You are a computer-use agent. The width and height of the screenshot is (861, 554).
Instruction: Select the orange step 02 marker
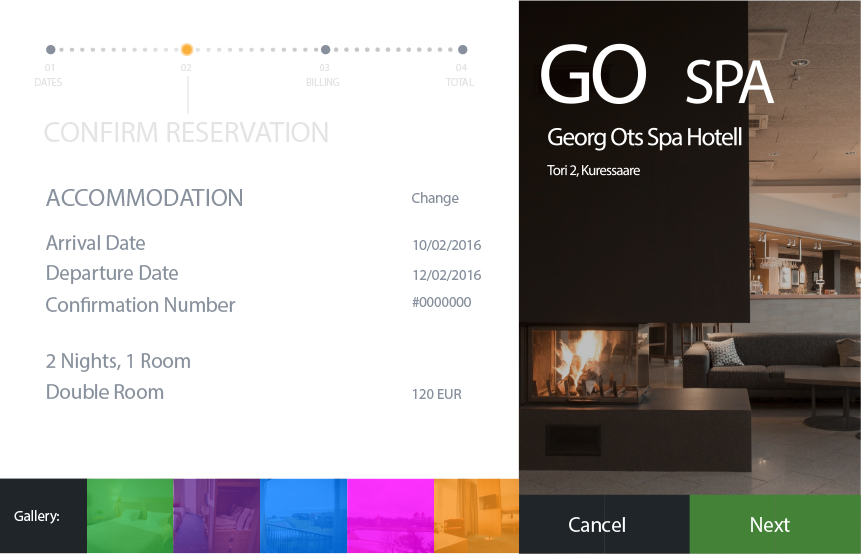coord(187,49)
